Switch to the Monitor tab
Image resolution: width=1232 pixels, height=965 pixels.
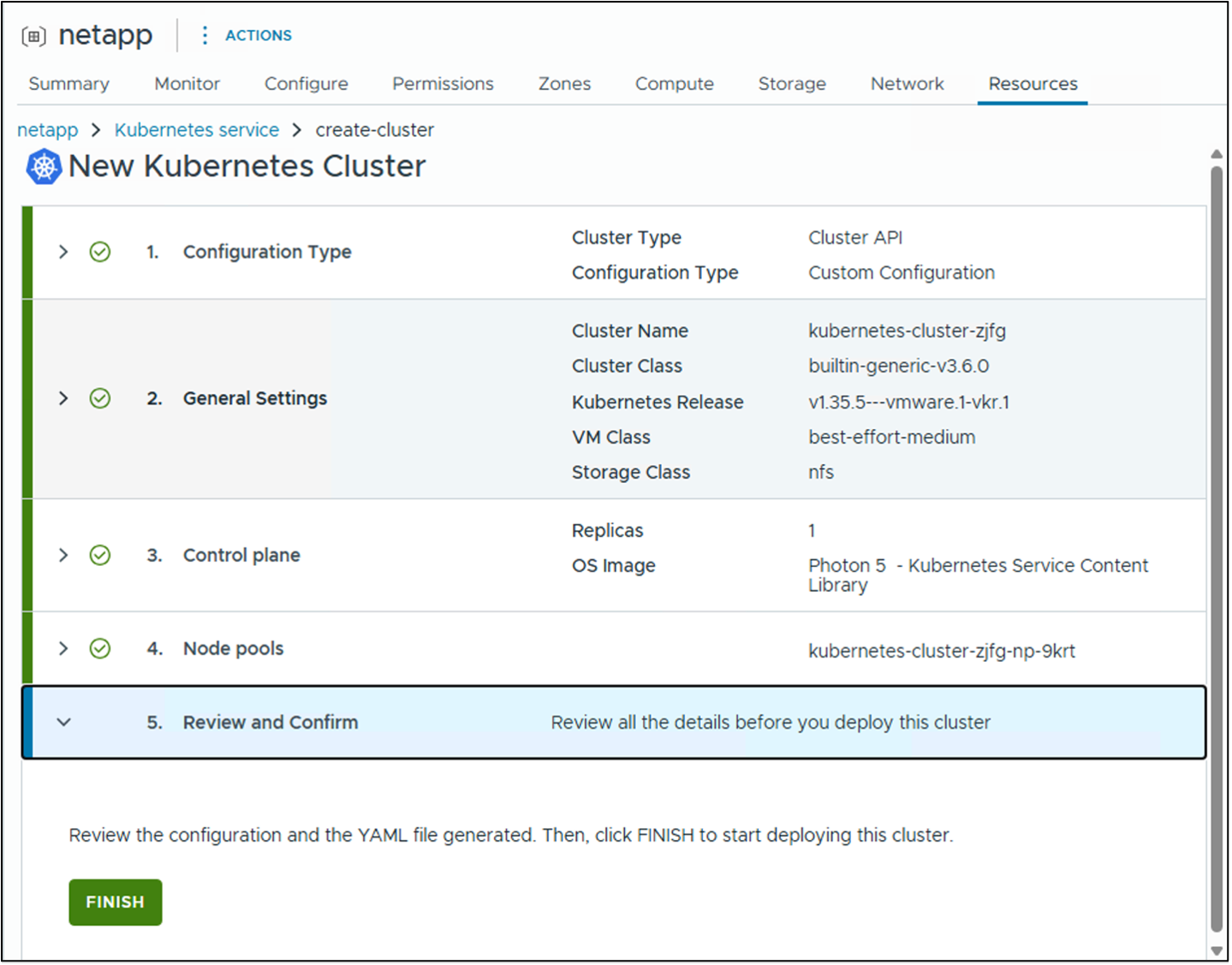[x=187, y=84]
